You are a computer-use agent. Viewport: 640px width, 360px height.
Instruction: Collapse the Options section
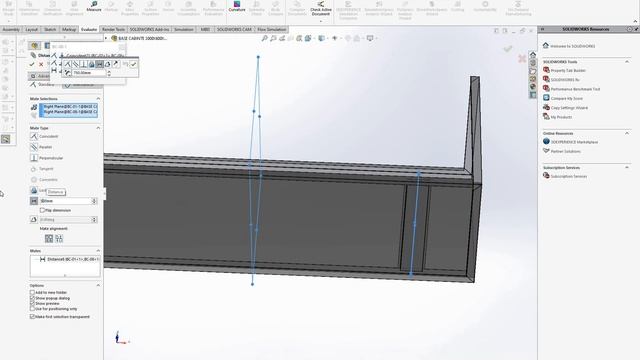[98, 285]
